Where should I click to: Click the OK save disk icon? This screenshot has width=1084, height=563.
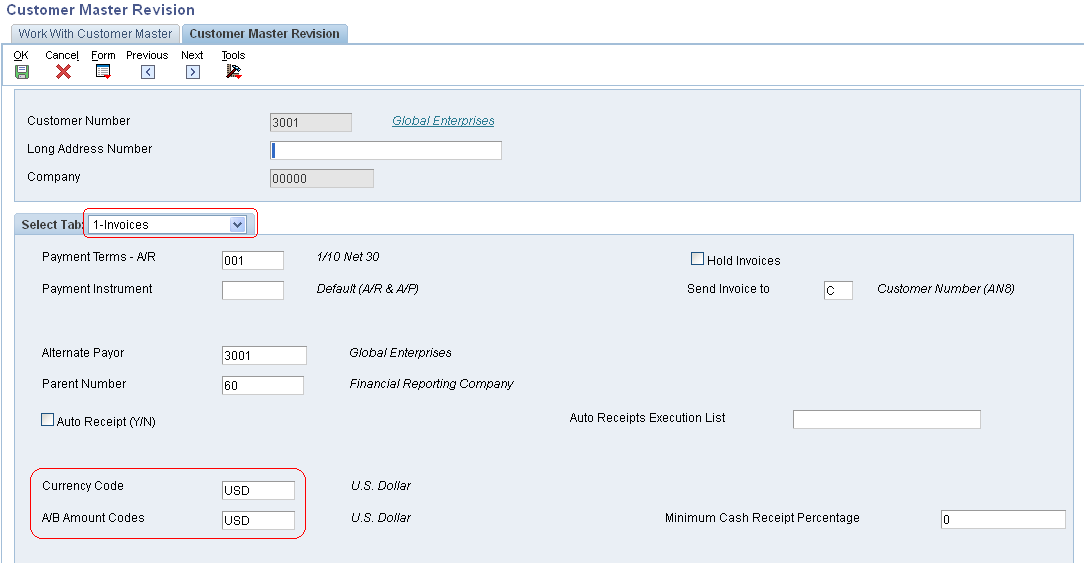point(21,72)
